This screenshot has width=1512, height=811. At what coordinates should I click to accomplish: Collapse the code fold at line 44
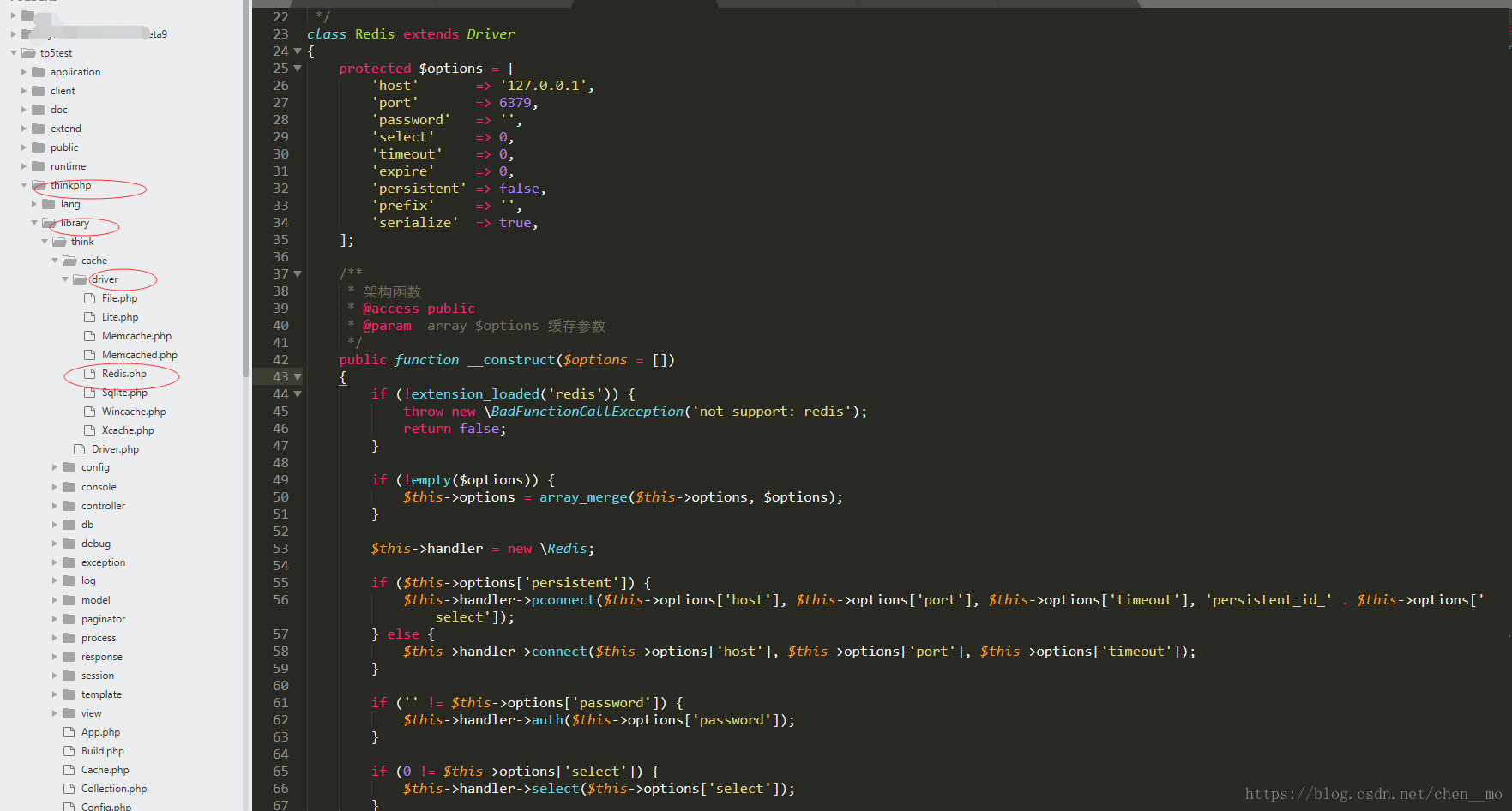point(297,393)
